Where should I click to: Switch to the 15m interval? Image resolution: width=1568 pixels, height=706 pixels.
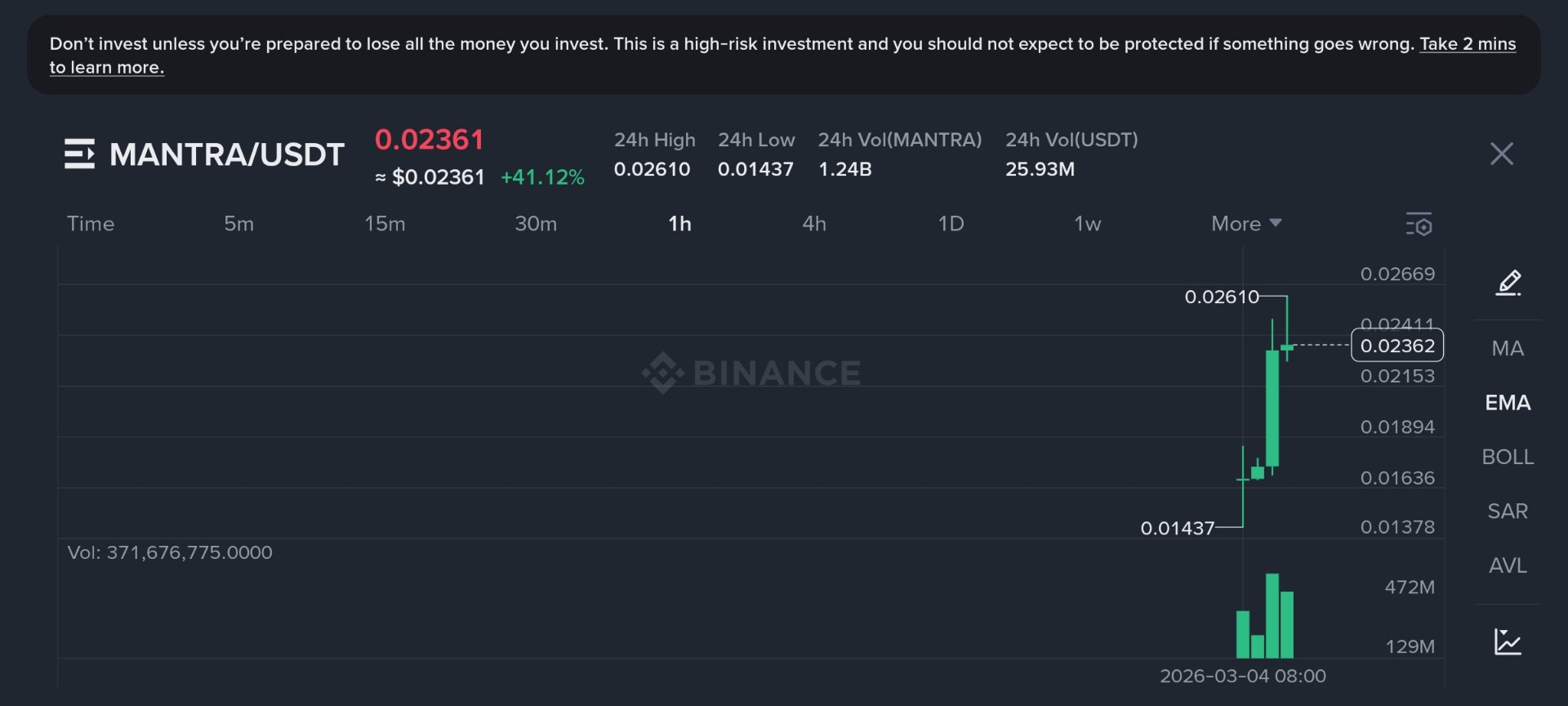[x=384, y=223]
